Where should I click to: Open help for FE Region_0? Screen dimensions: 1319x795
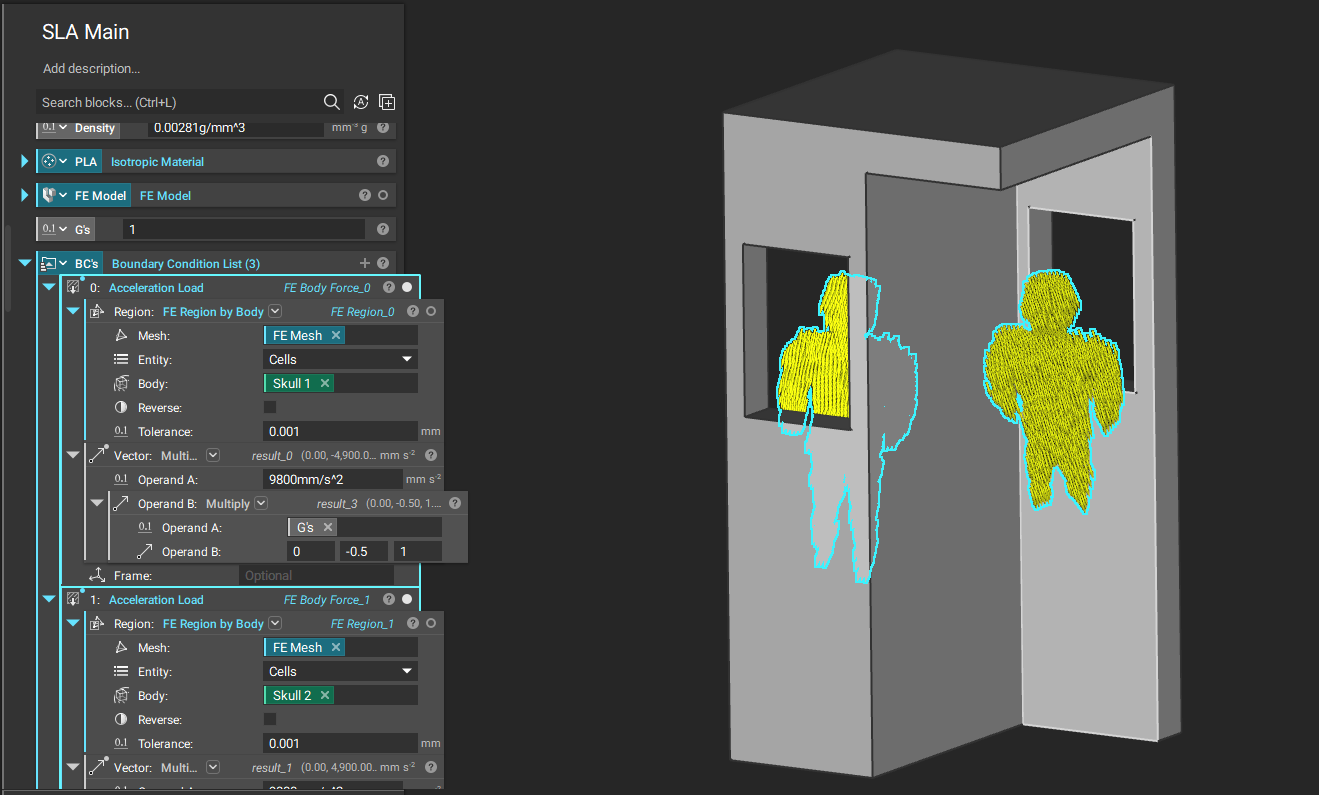pos(413,311)
